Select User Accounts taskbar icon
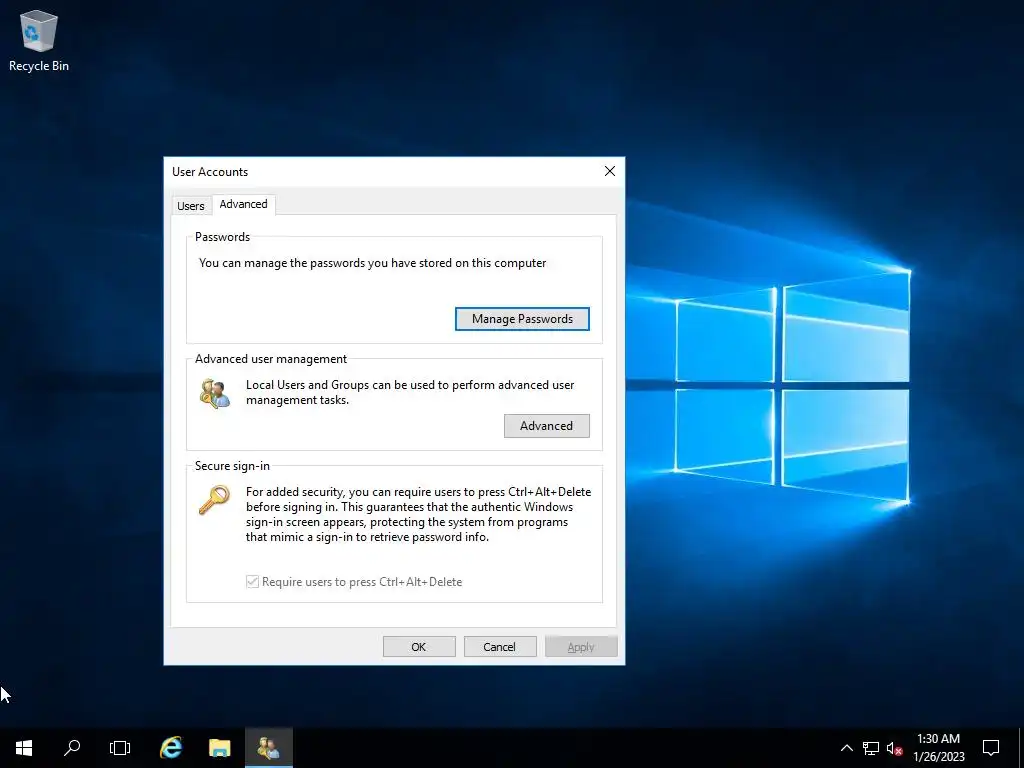 268,748
